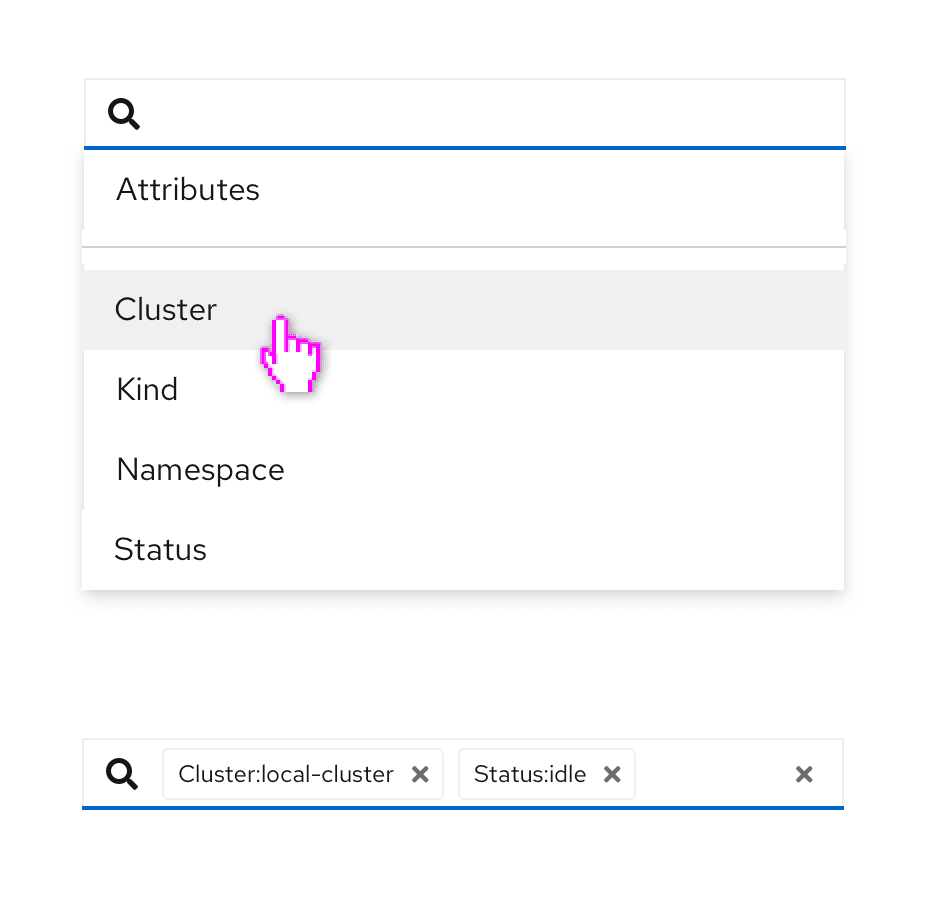The height and width of the screenshot is (912, 928).
Task: Focus the empty top search input
Action: click(x=490, y=114)
